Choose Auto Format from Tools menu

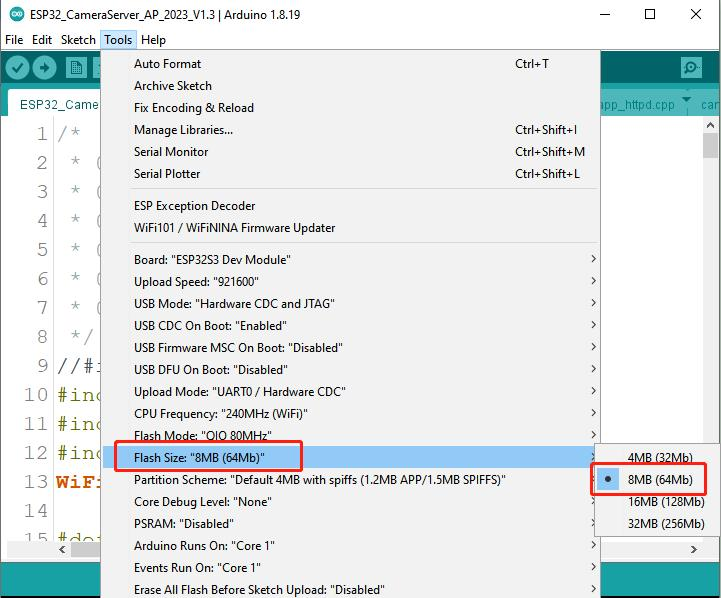click(351, 64)
